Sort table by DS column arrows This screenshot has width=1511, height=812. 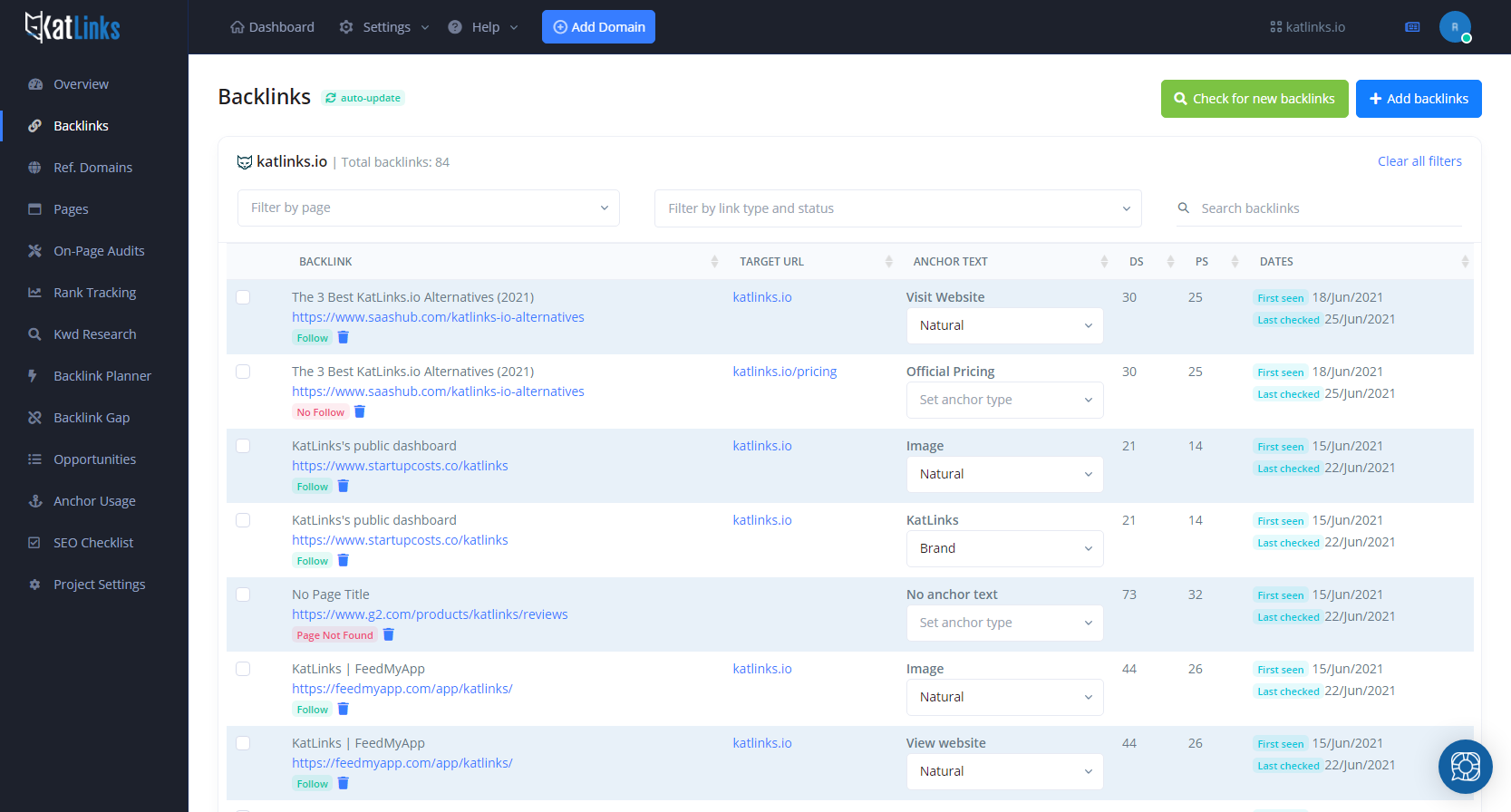click(1170, 262)
